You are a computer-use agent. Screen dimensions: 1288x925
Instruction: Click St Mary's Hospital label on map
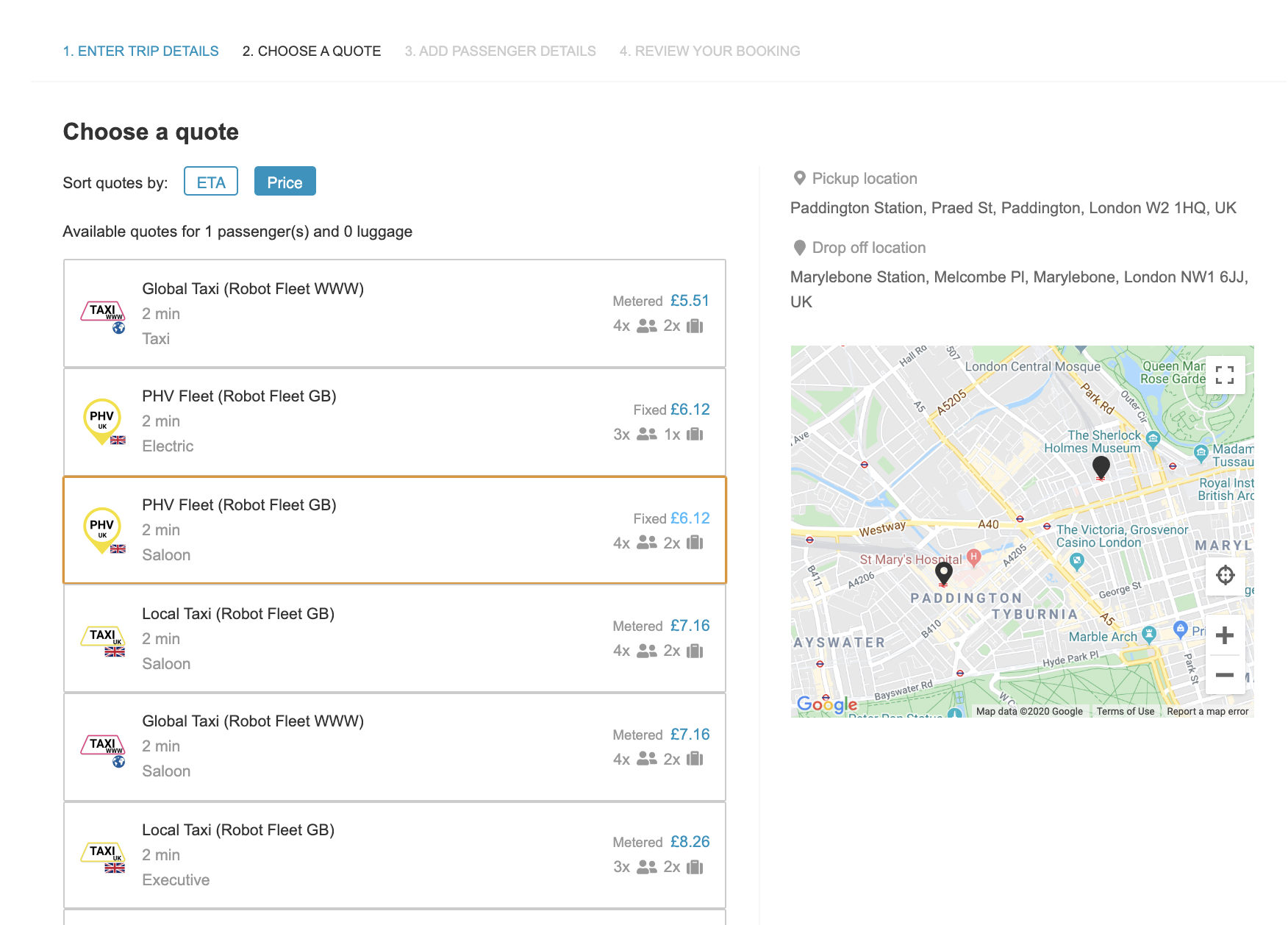coord(911,560)
